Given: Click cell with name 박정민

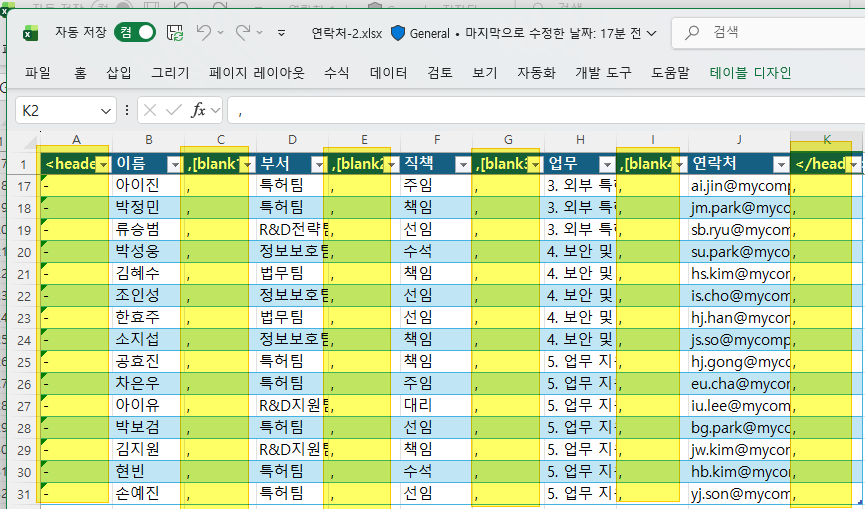Looking at the screenshot, I should [x=148, y=208].
